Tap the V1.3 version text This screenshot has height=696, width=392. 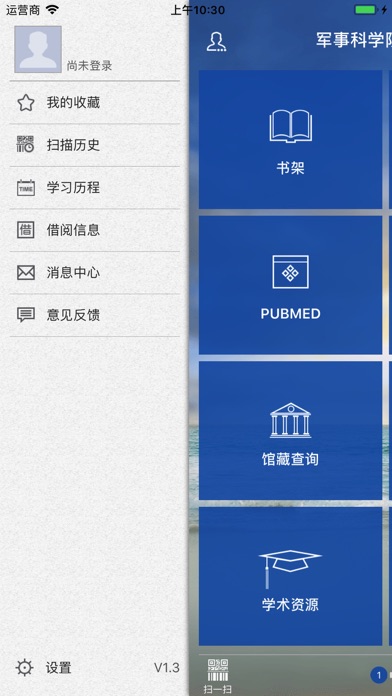click(166, 668)
